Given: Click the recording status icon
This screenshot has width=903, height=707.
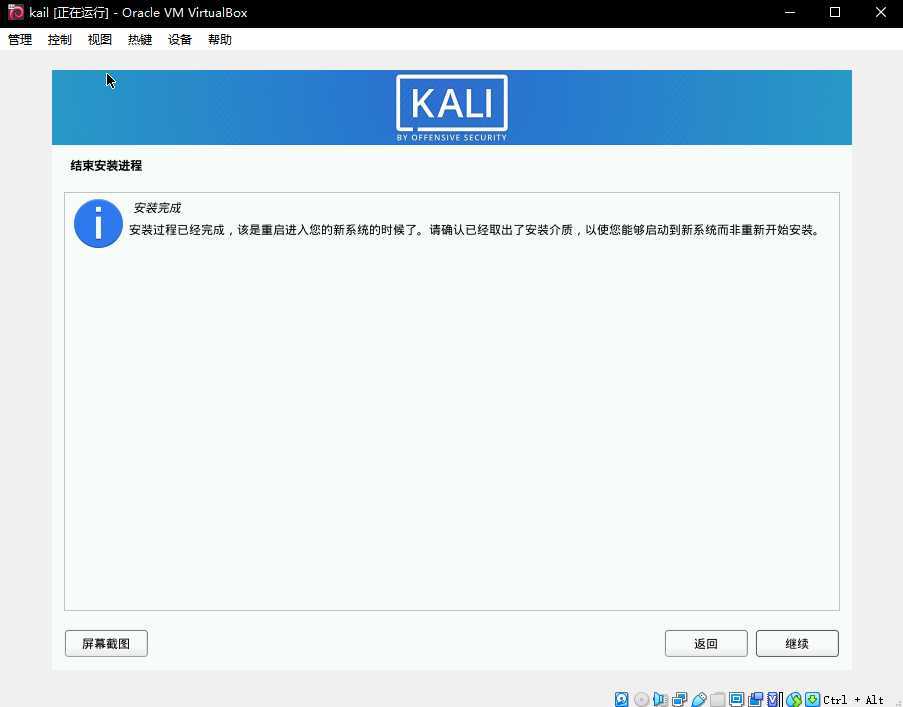Looking at the screenshot, I should (x=756, y=699).
